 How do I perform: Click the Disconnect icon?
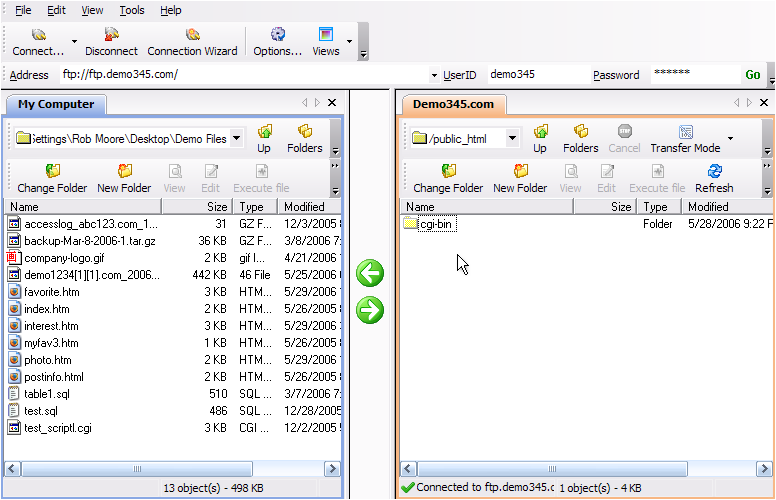coord(111,35)
